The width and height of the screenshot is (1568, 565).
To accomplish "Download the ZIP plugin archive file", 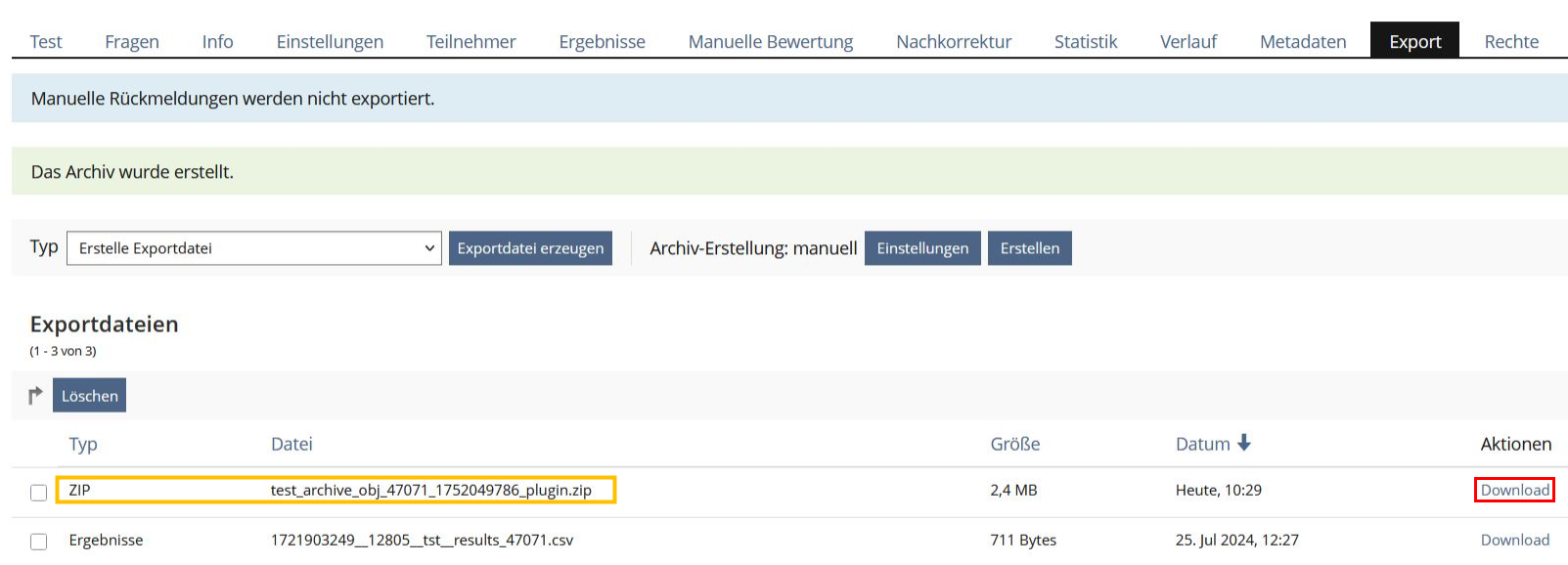I will [1514, 490].
